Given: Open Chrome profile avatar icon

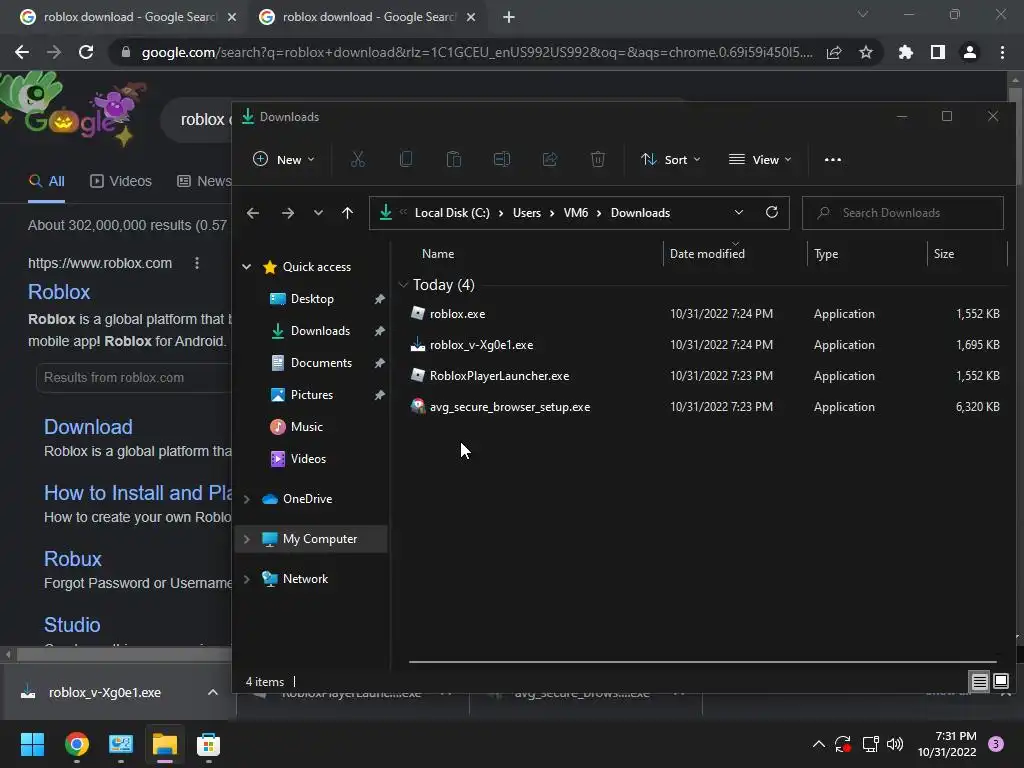Looking at the screenshot, I should [x=970, y=52].
